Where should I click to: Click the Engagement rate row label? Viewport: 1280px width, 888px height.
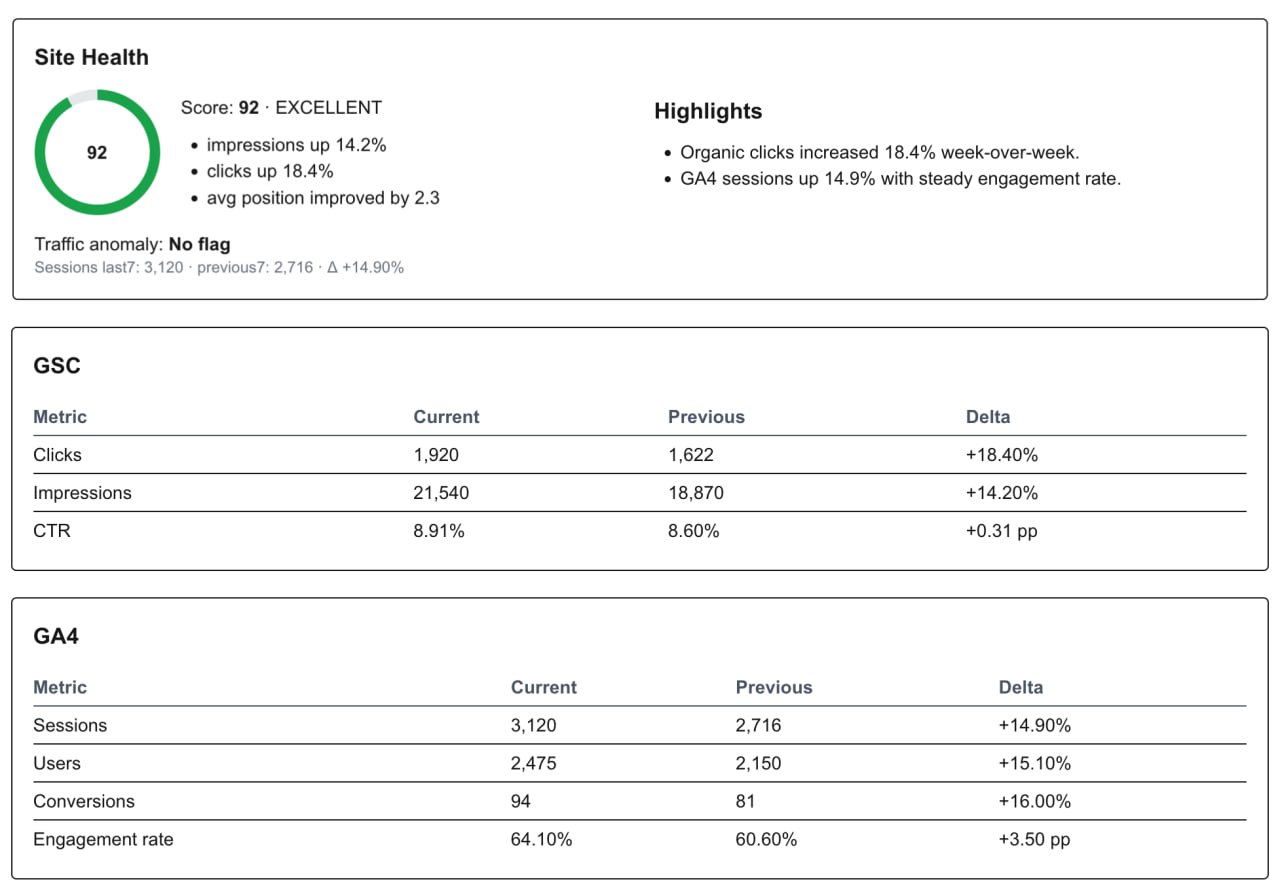point(103,839)
